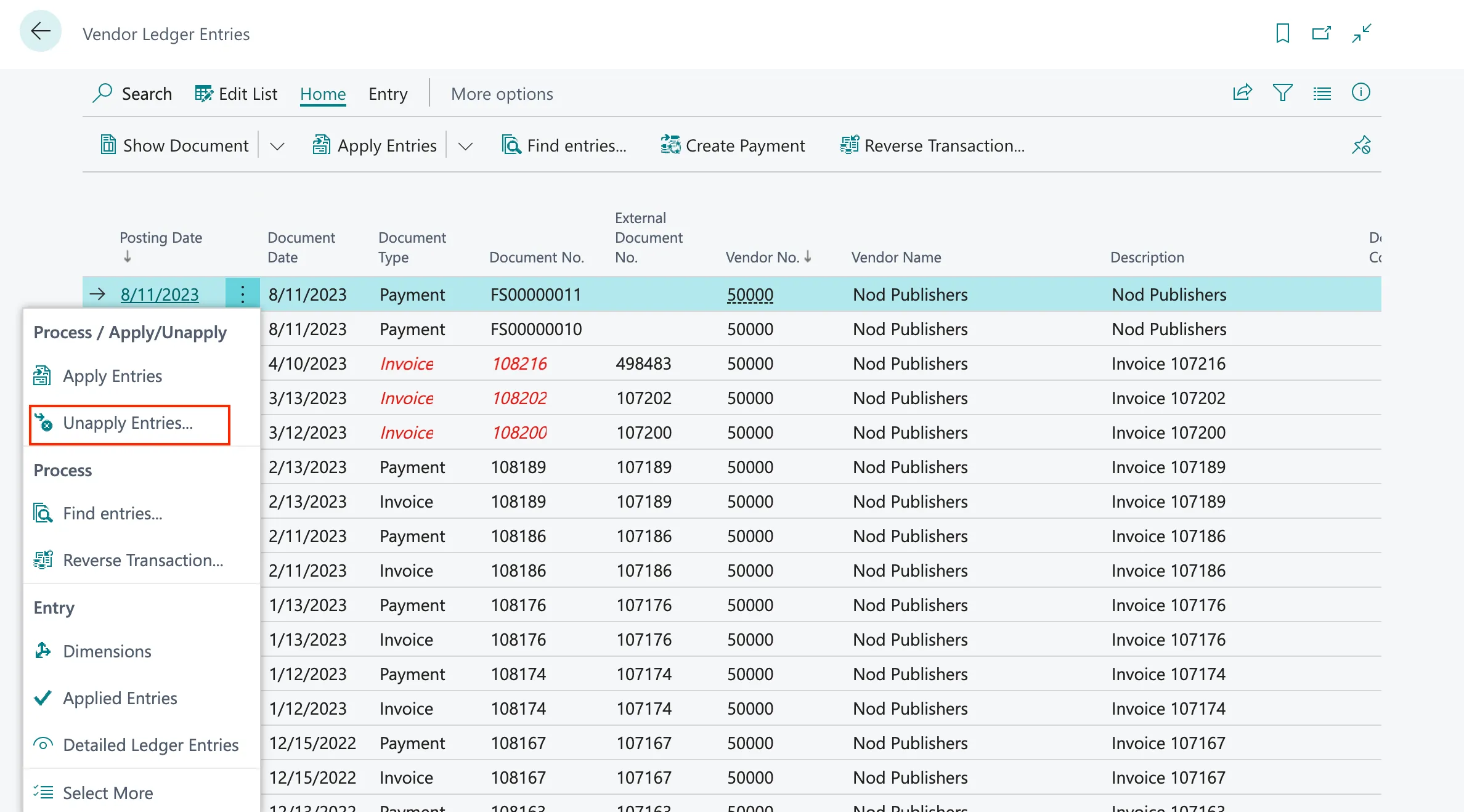This screenshot has width=1464, height=812.
Task: Open the 8/11/2023 posting date link
Action: point(160,294)
